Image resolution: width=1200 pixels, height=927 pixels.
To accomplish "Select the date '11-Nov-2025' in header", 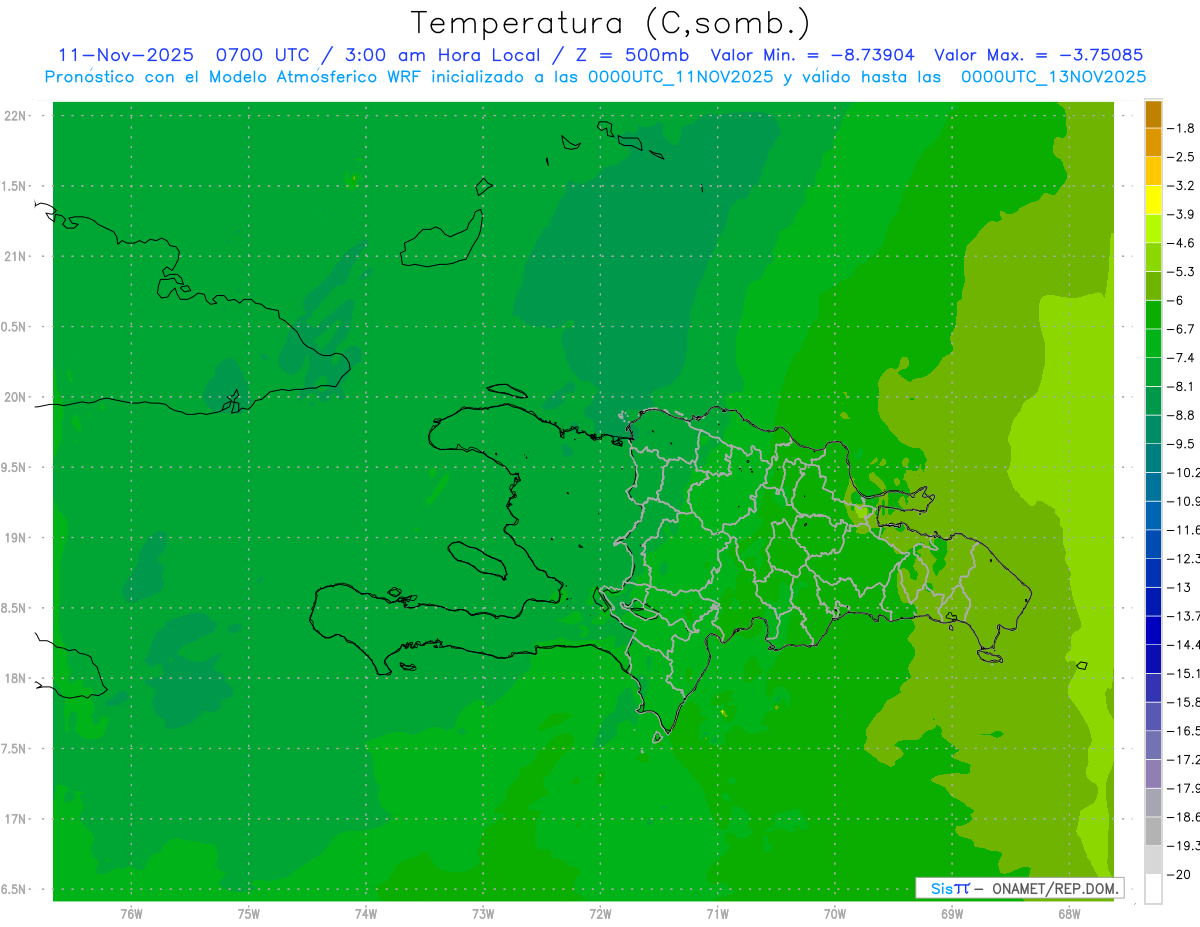I will 125,55.
